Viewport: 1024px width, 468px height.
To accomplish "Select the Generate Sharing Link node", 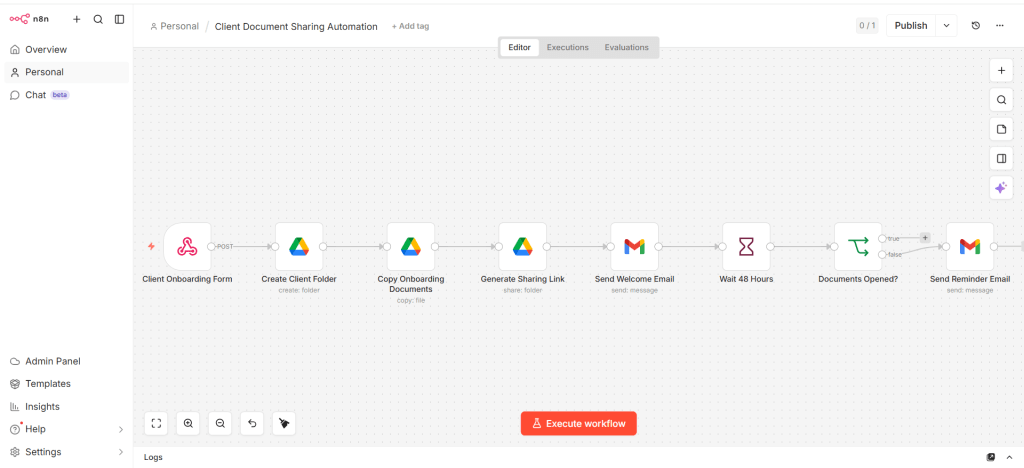I will 522,247.
